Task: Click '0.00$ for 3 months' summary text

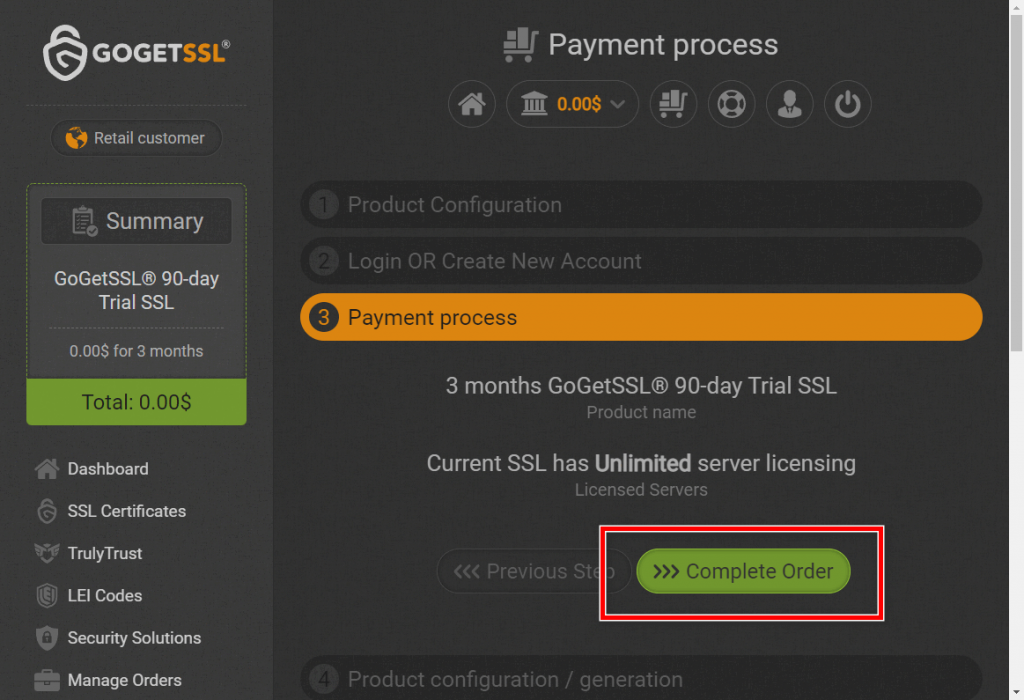Action: [x=136, y=351]
